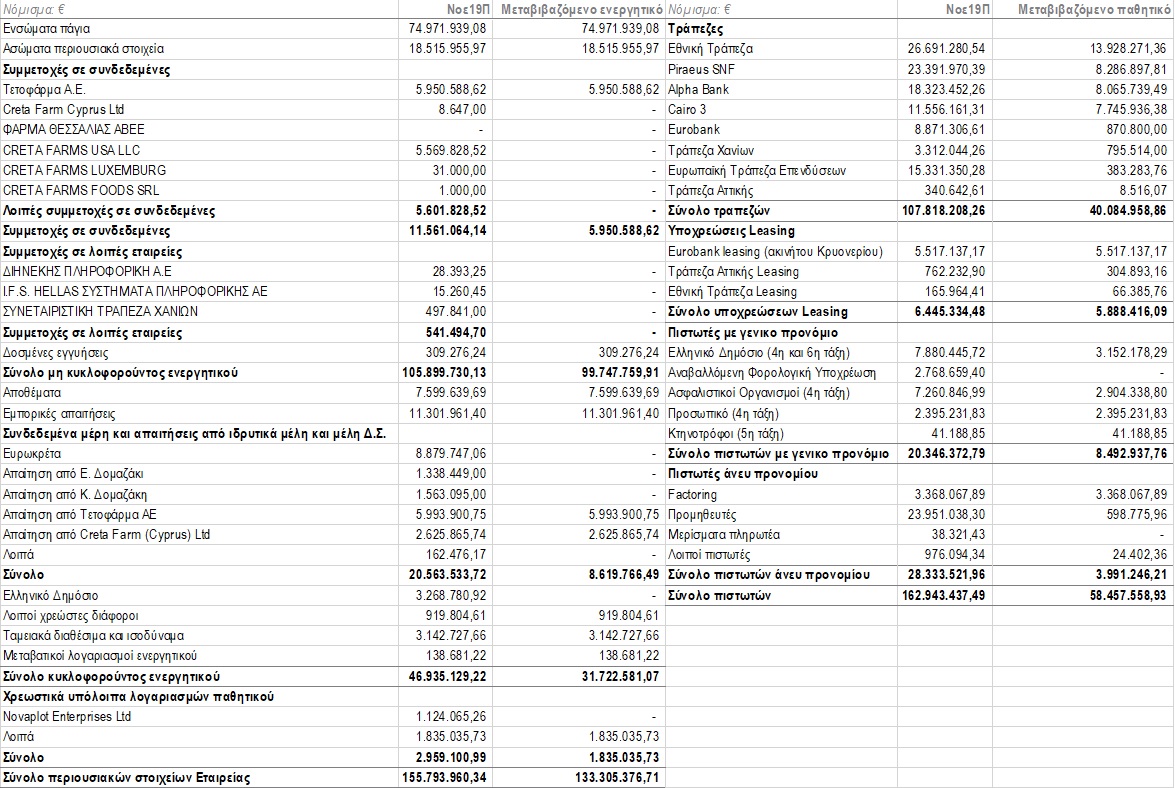Click the value 162.943.437,49
This screenshot has height=788, width=1175.
click(943, 595)
